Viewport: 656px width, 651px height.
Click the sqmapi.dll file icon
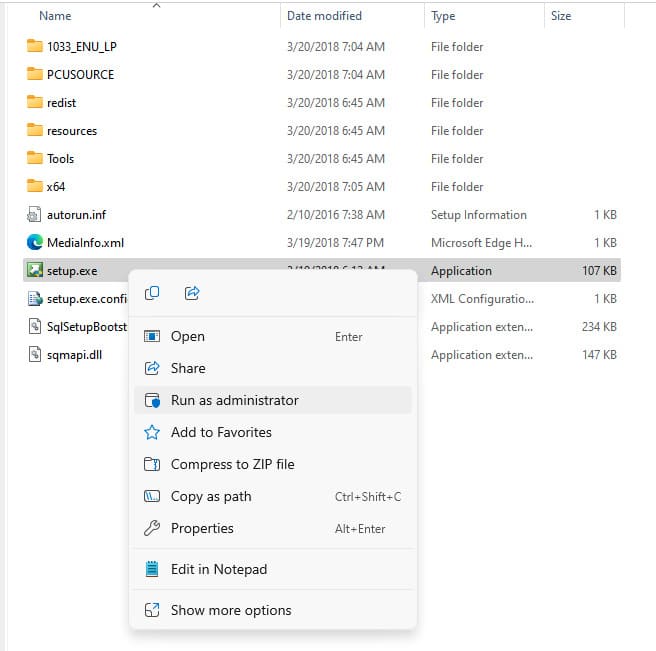click(x=34, y=354)
